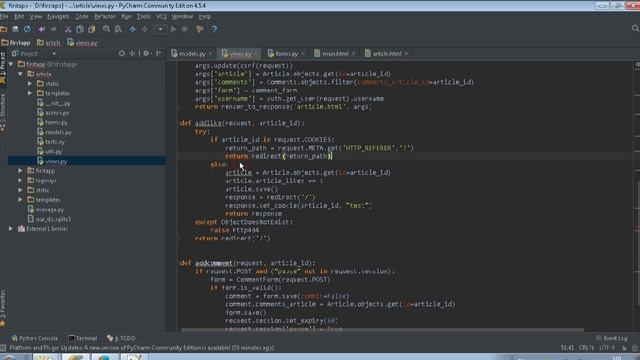640x360 pixels.
Task: Open help with the question mark icon
Action: point(214,29)
